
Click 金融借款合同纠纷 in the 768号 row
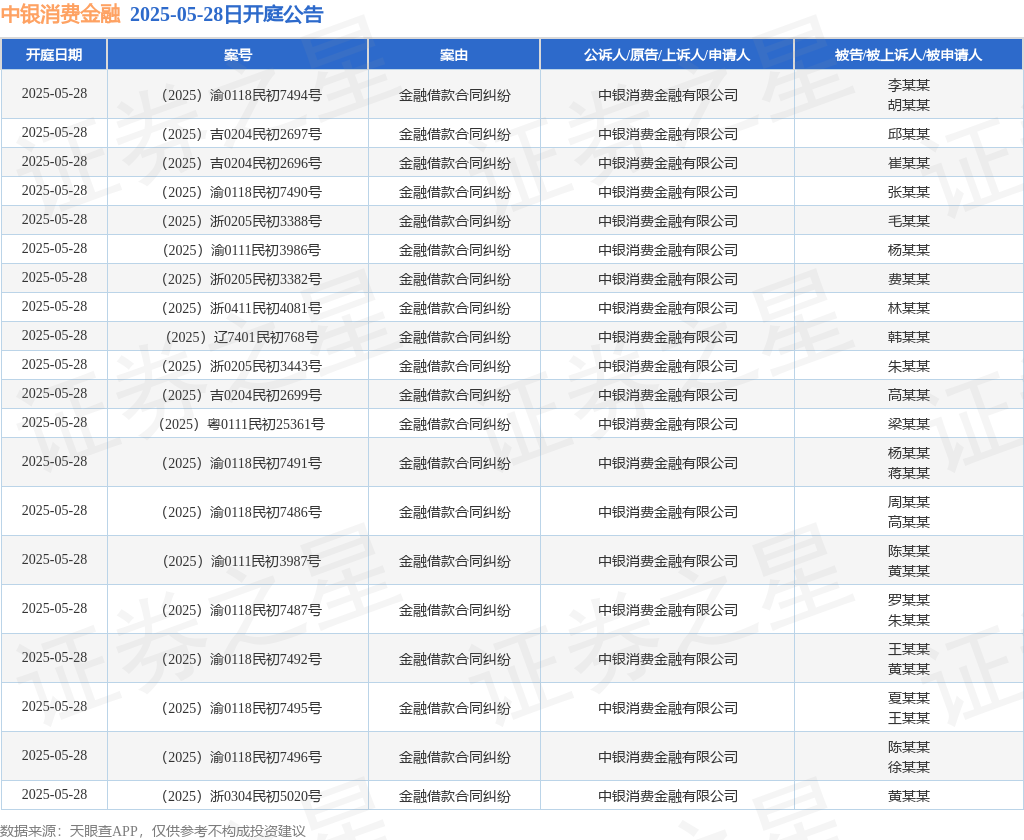(x=455, y=338)
